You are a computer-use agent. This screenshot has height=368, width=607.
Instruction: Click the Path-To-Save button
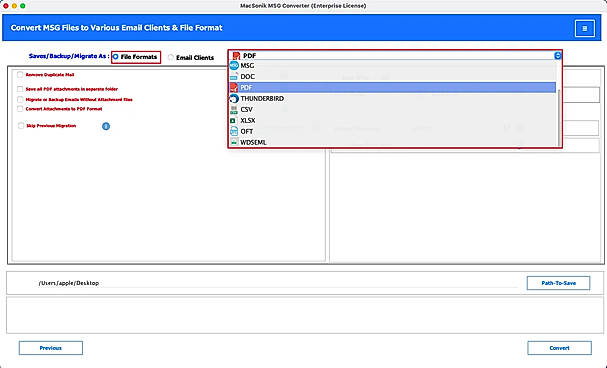pos(558,283)
